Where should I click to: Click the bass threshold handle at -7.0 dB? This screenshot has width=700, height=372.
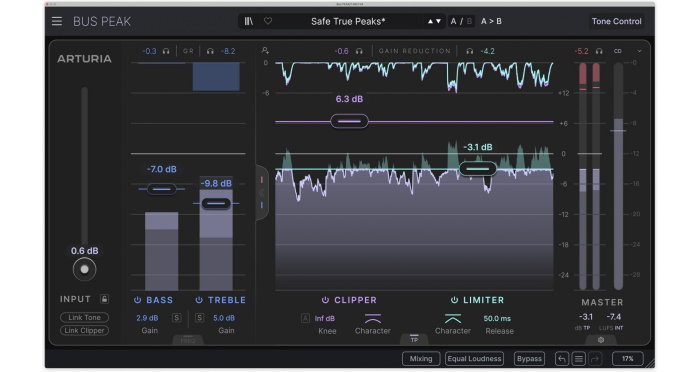coord(162,189)
